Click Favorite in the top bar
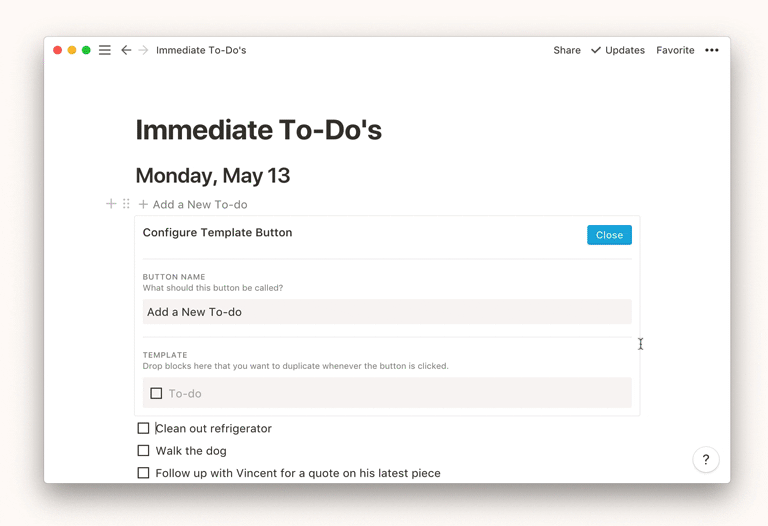Screen dimensions: 768x526 [x=675, y=50]
